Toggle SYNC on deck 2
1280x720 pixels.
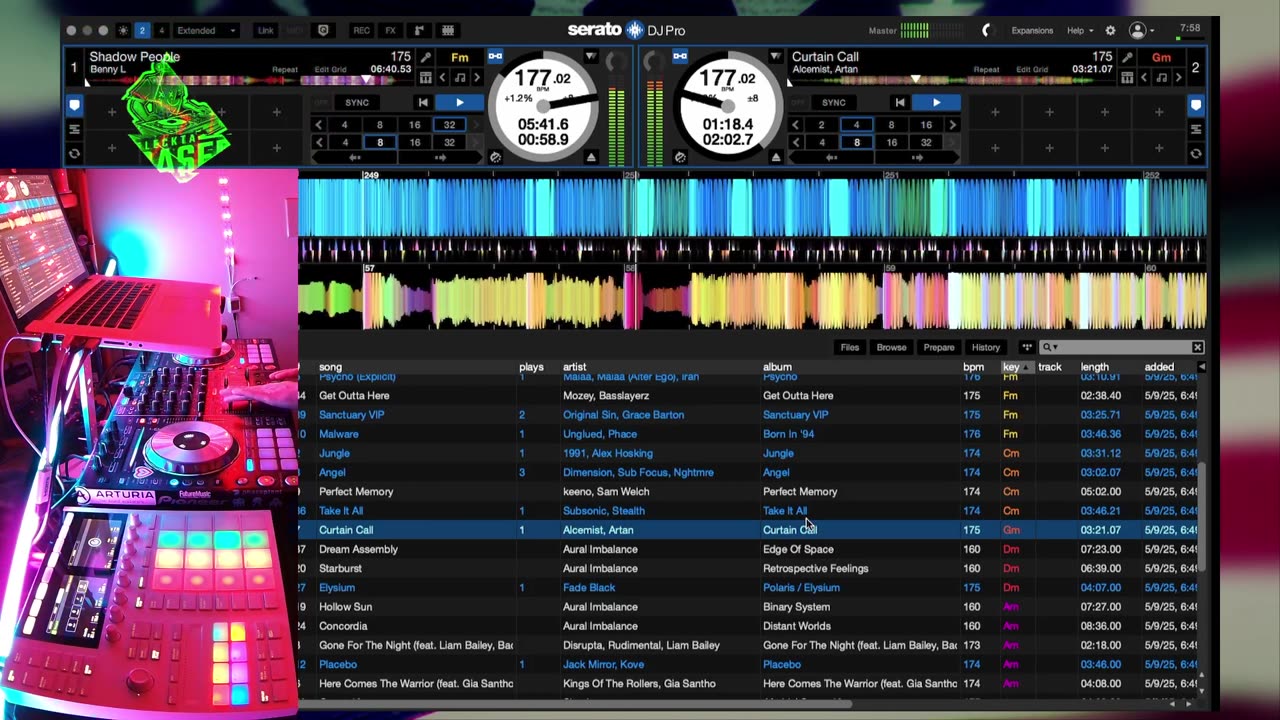tap(834, 102)
